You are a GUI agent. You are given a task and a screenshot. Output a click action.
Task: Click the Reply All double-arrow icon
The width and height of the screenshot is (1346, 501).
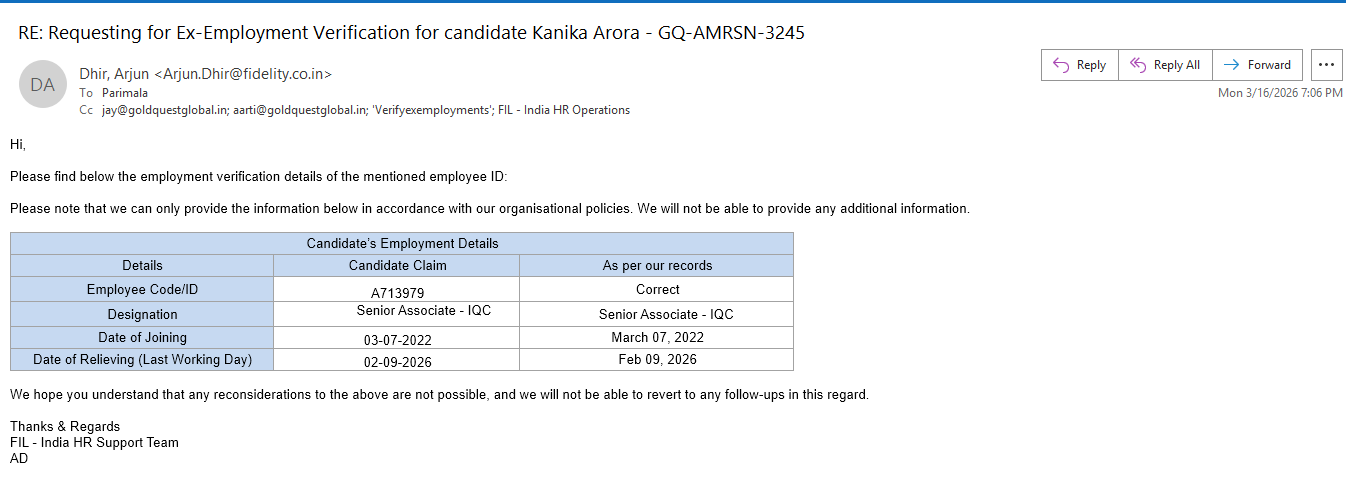(1137, 65)
